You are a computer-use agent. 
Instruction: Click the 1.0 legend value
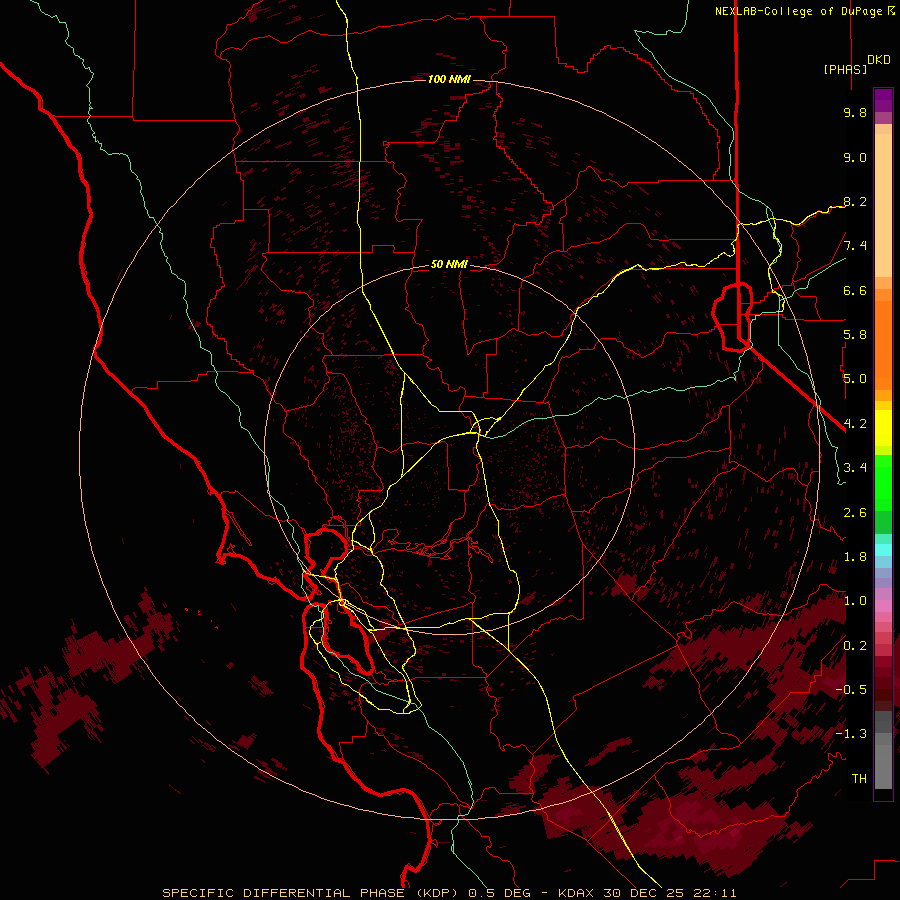click(x=855, y=601)
